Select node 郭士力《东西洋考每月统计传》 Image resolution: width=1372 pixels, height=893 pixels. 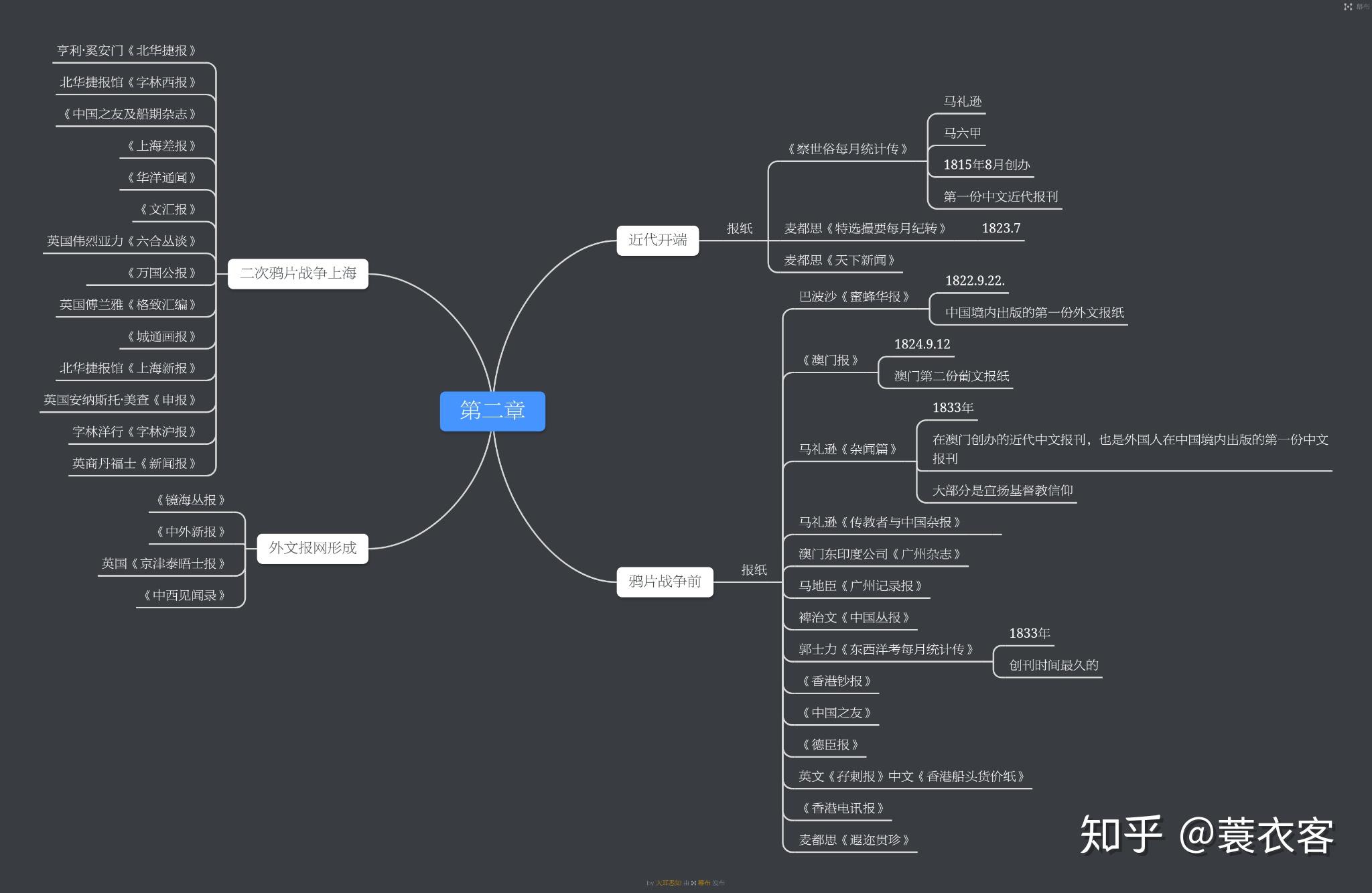coord(888,650)
